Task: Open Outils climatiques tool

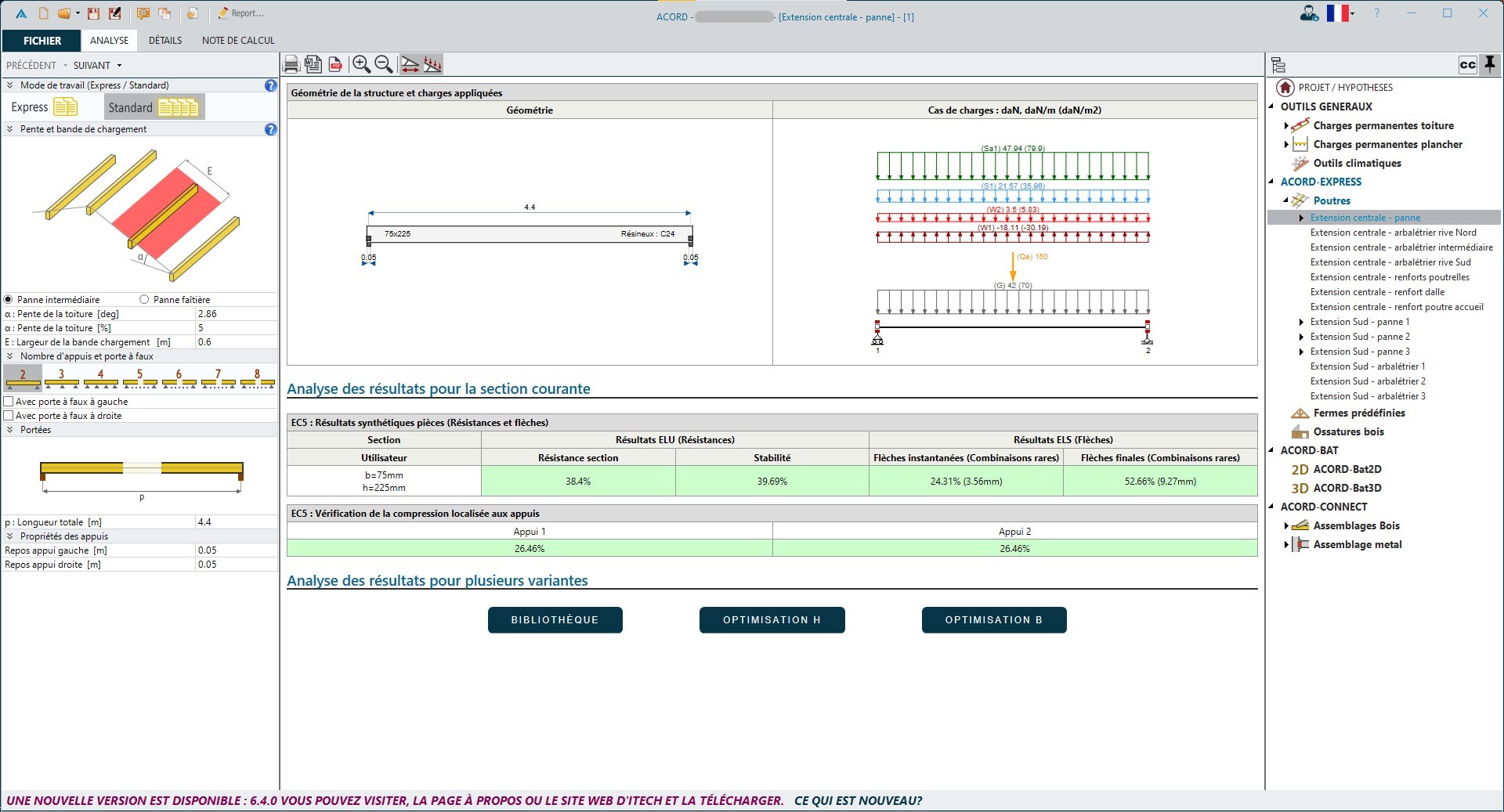Action: click(1357, 164)
